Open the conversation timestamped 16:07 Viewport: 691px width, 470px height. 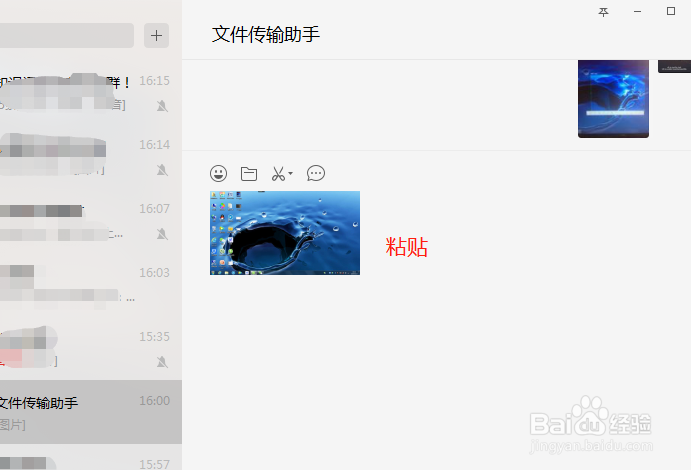point(91,220)
